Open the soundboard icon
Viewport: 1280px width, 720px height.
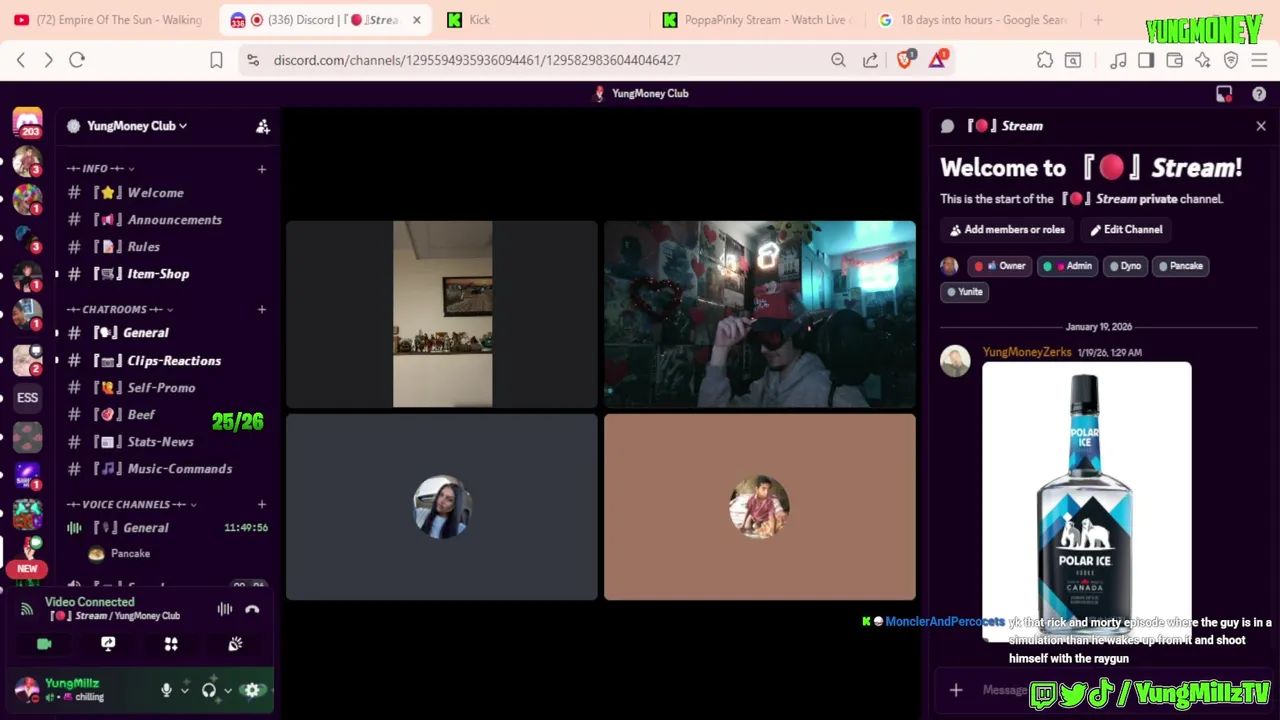tap(235, 644)
